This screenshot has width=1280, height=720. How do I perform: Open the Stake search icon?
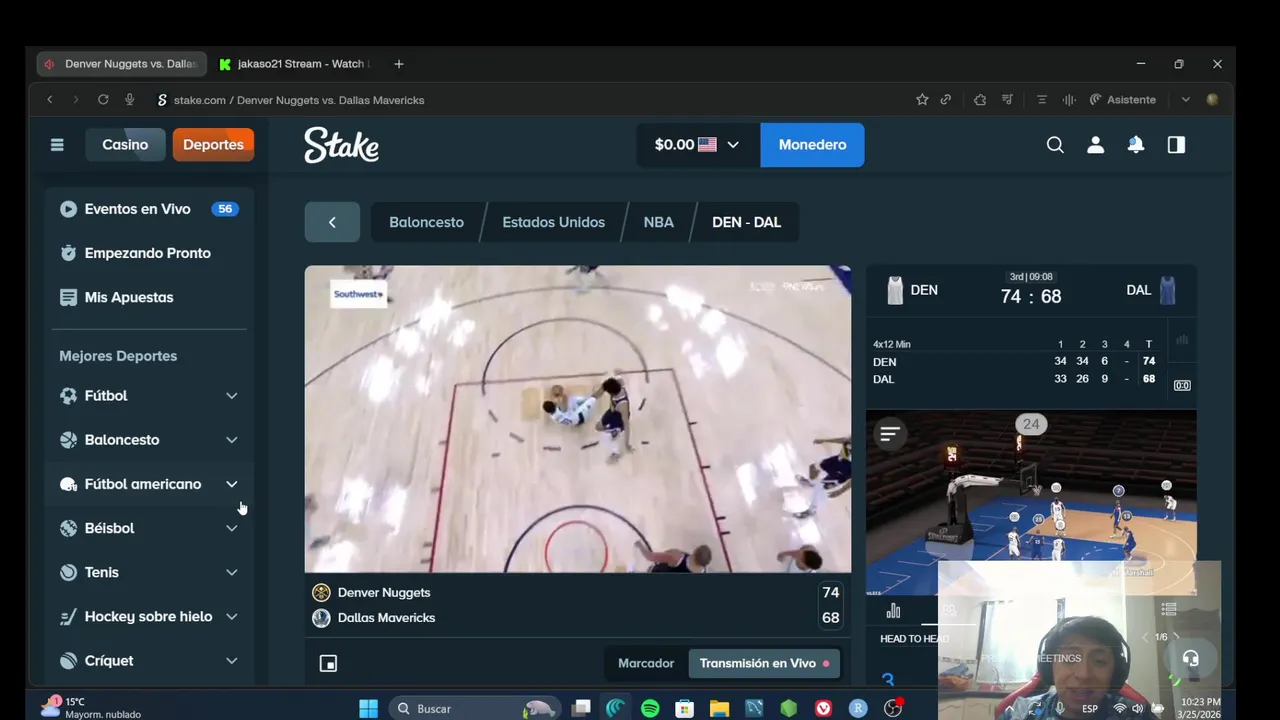point(1055,145)
